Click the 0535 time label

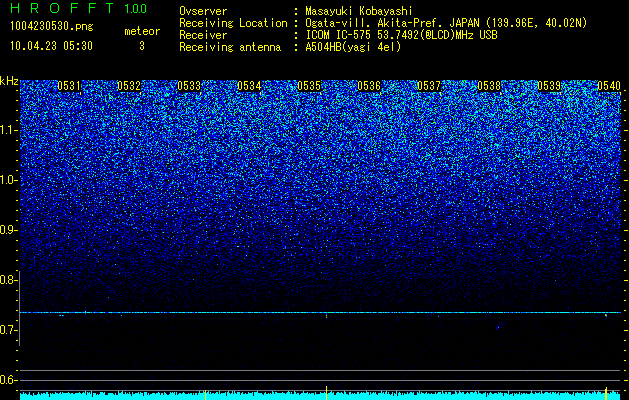click(x=309, y=86)
